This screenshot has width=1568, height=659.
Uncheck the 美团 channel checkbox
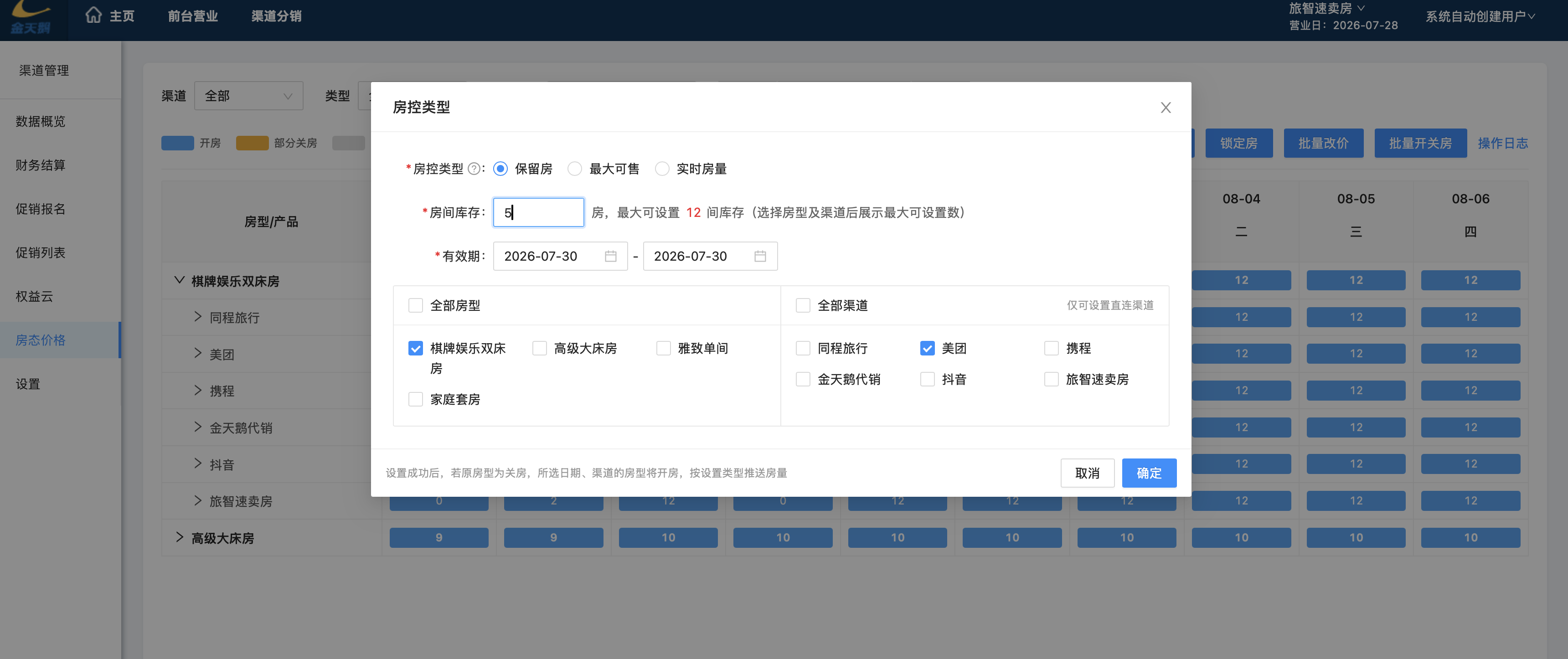pos(927,349)
